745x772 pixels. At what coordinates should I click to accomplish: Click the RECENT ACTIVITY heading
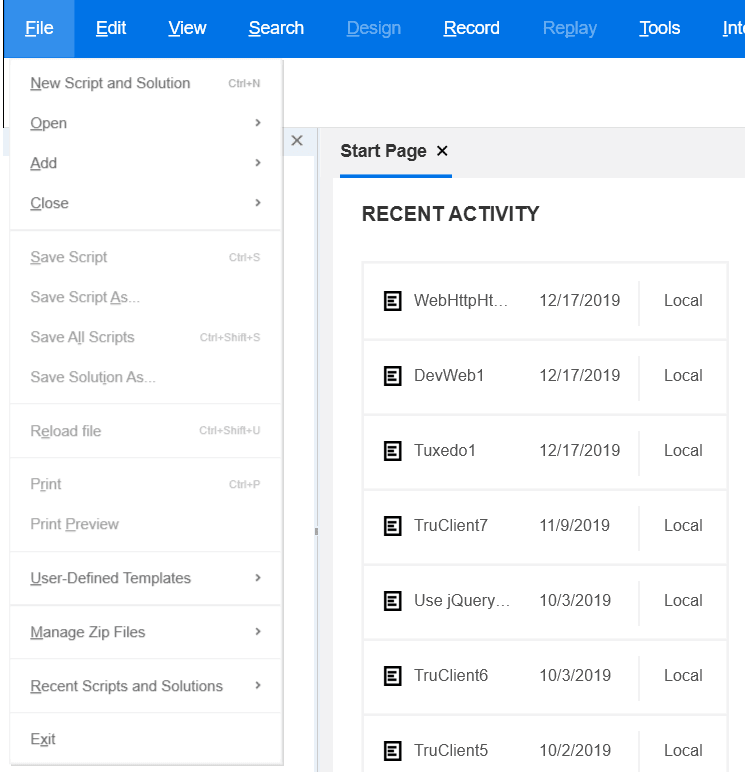451,214
